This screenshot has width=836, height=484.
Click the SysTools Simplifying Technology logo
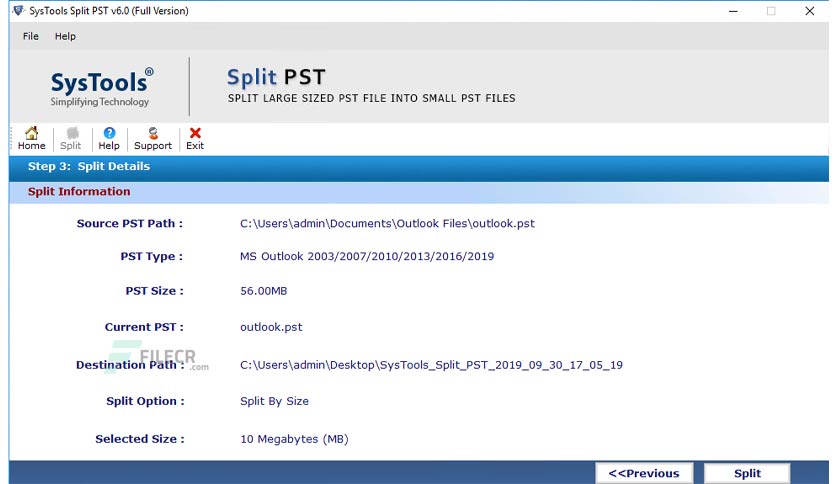[100, 87]
